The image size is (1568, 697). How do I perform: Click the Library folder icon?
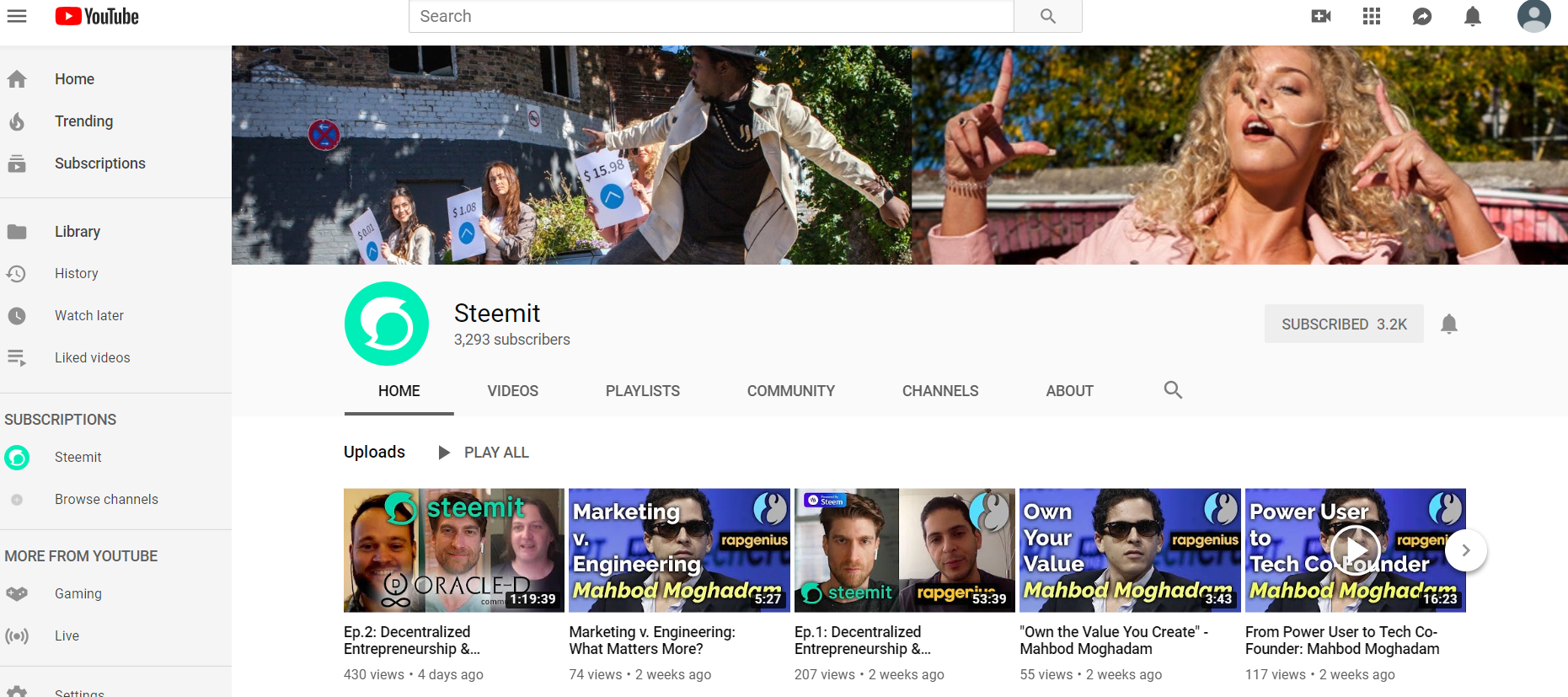click(x=17, y=232)
